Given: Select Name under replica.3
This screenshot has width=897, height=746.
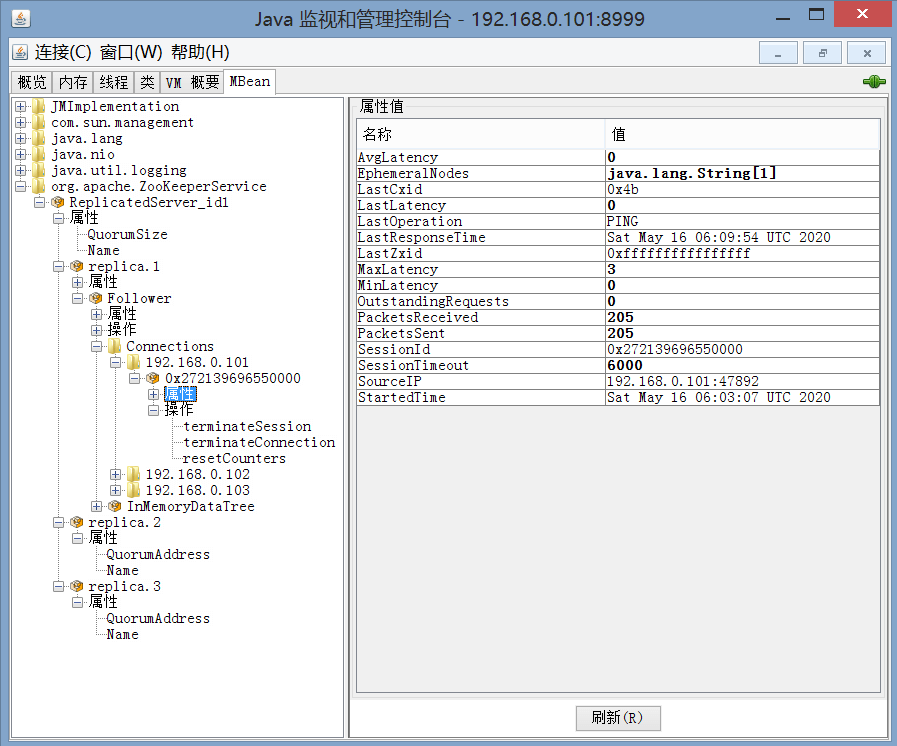Looking at the screenshot, I should [122, 635].
